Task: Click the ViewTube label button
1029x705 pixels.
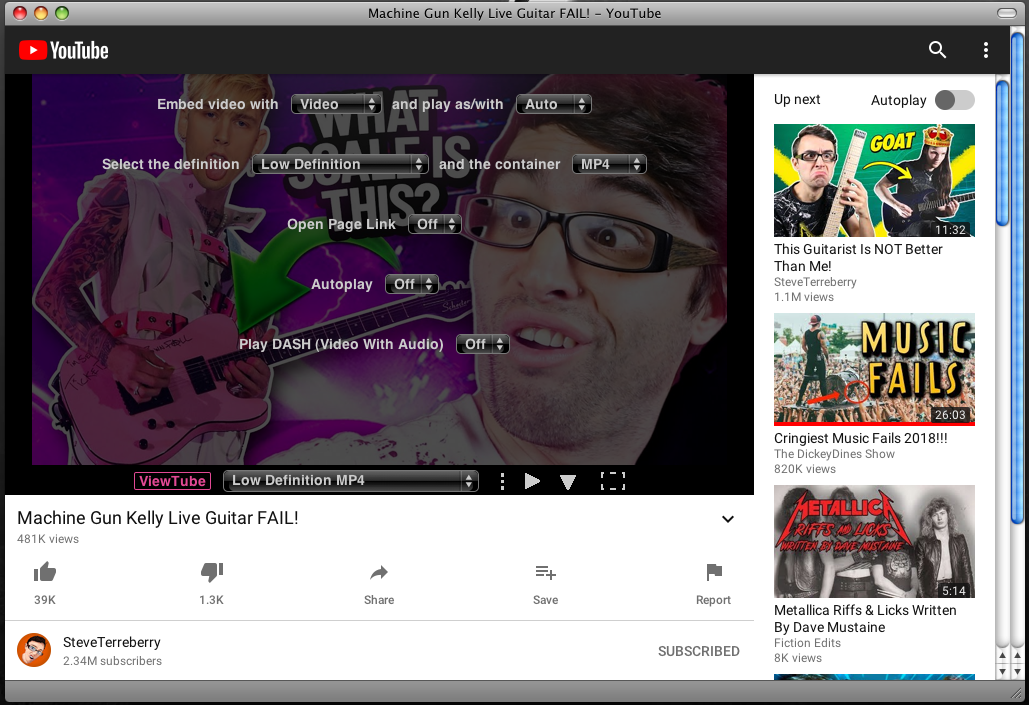Action: 173,481
